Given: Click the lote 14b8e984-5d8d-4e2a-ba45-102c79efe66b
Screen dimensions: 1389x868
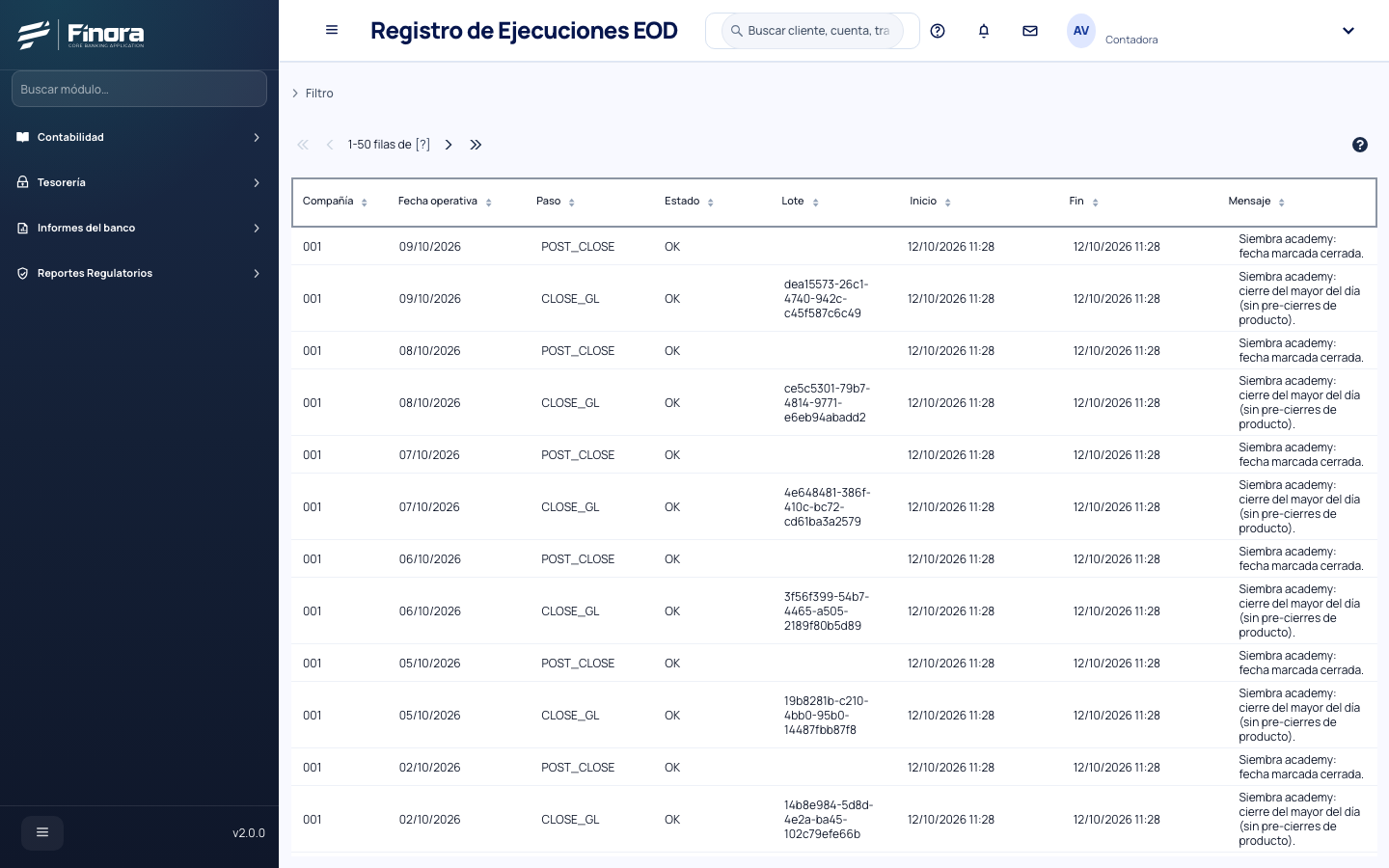Looking at the screenshot, I should pyautogui.click(x=829, y=820).
